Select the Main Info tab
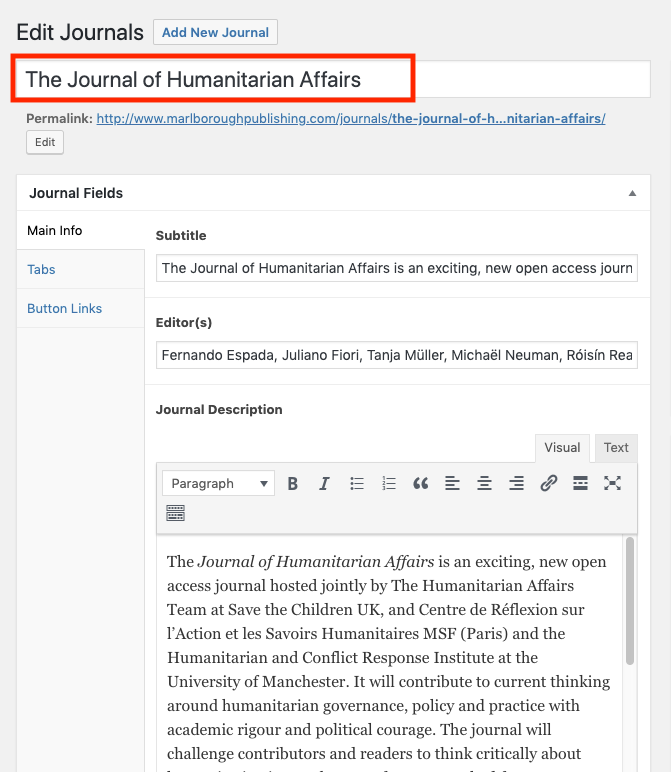This screenshot has height=772, width=671. (x=81, y=230)
